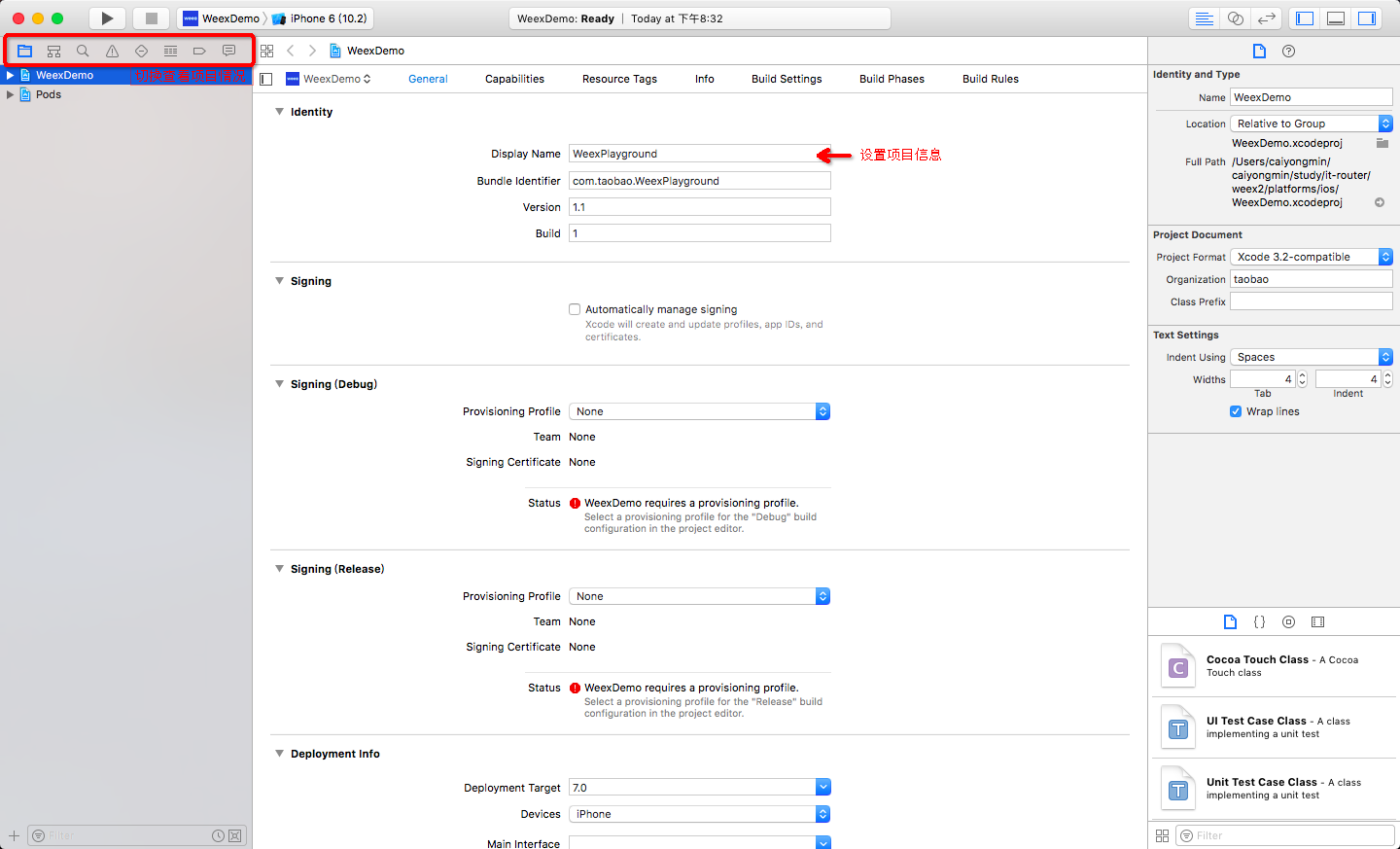The width and height of the screenshot is (1400, 849).
Task: Show the File inspector
Action: tap(1259, 51)
